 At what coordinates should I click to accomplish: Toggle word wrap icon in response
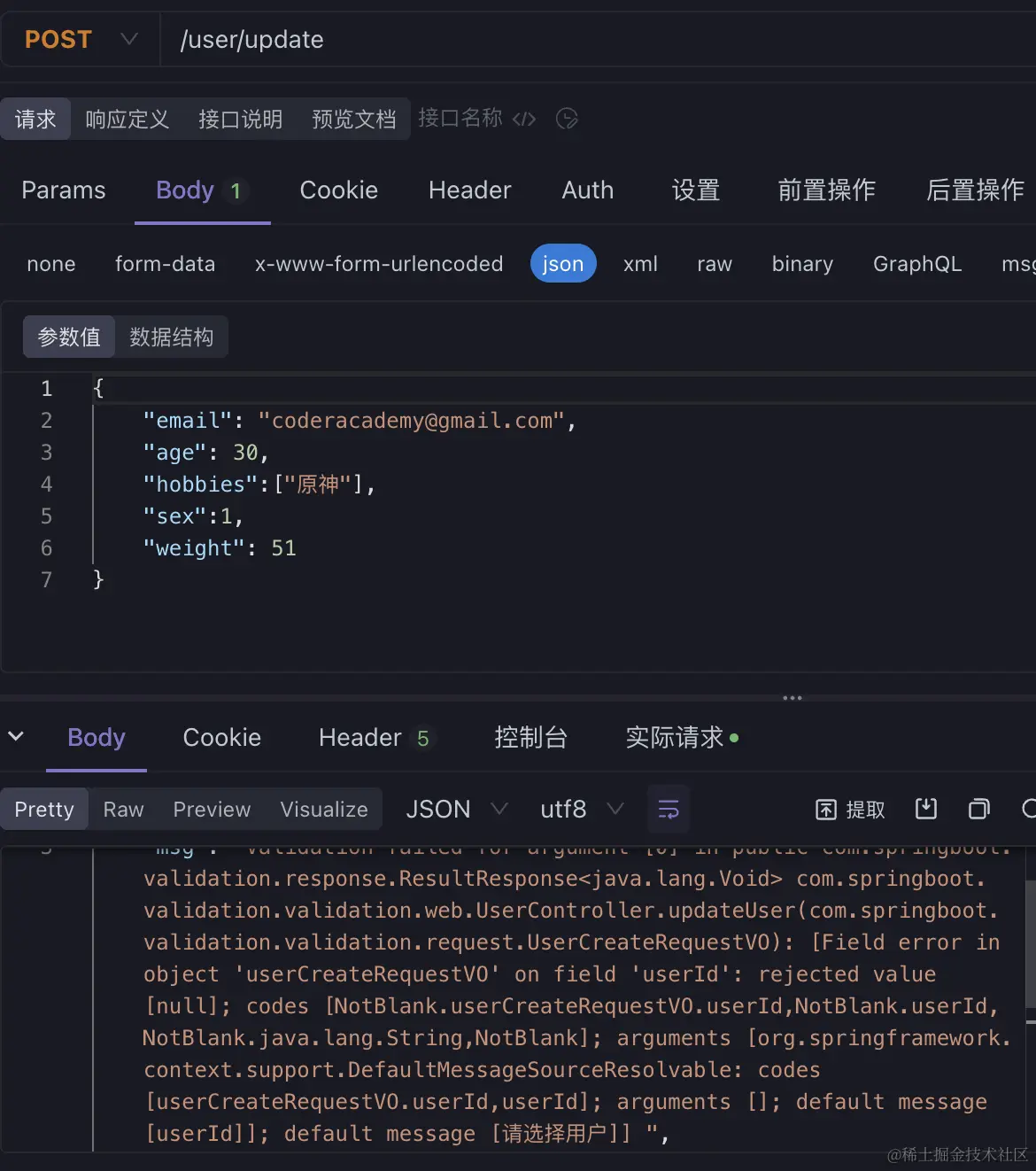pyautogui.click(x=669, y=809)
